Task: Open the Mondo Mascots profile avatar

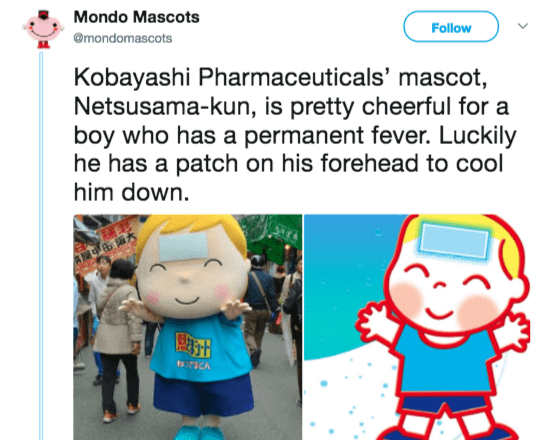Action: click(43, 30)
